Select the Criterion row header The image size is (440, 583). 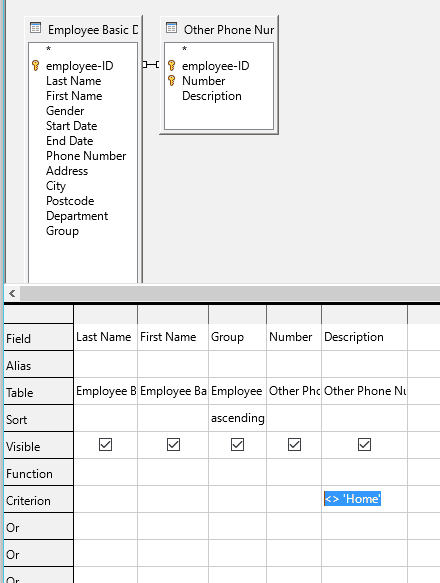pos(39,499)
